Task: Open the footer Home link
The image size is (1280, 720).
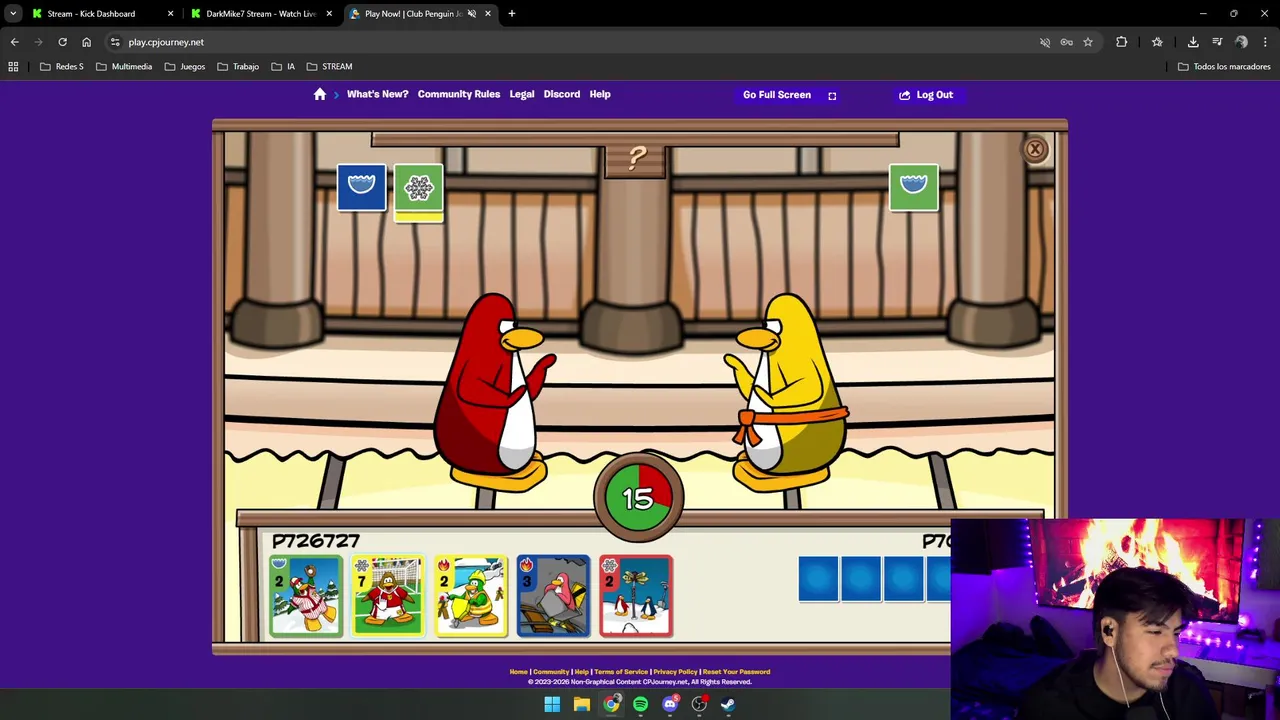Action: [x=518, y=672]
